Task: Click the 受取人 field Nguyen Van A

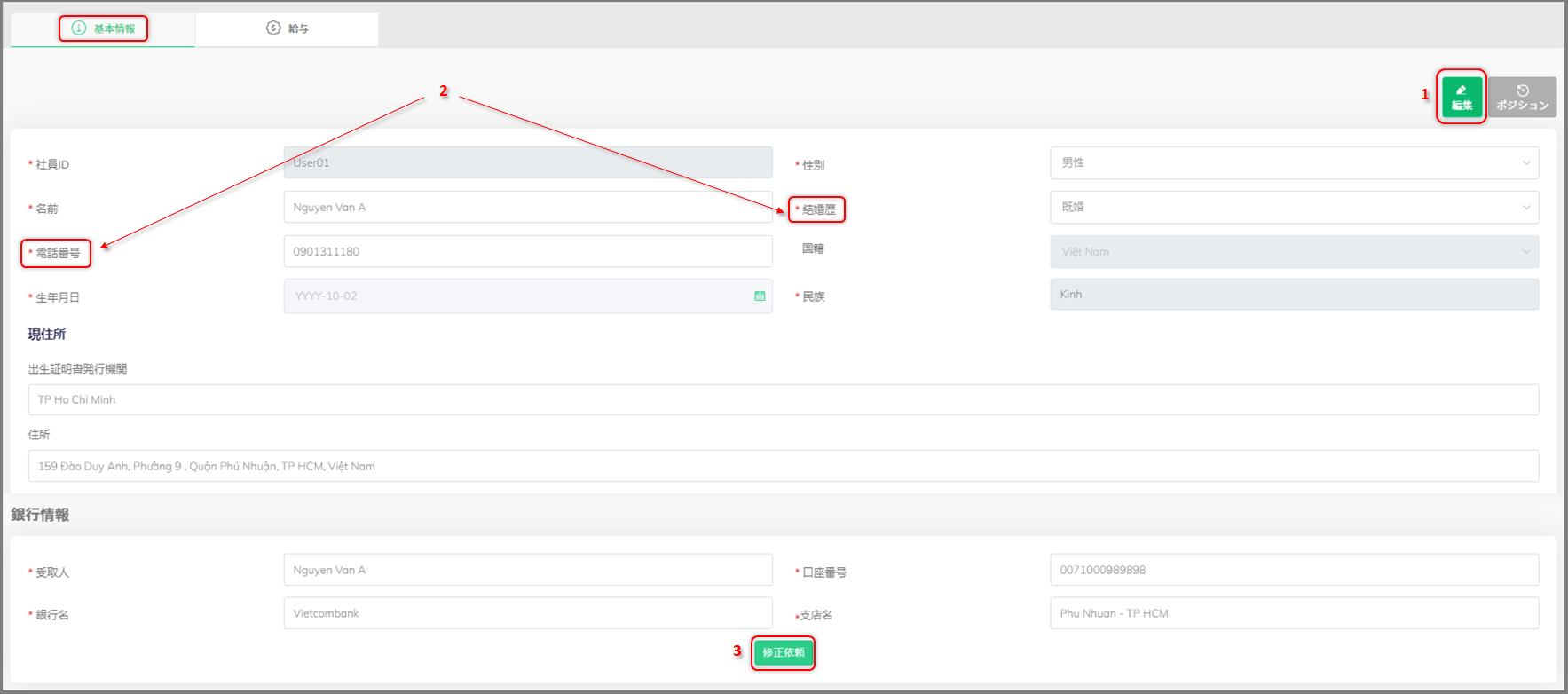Action: pos(528,570)
